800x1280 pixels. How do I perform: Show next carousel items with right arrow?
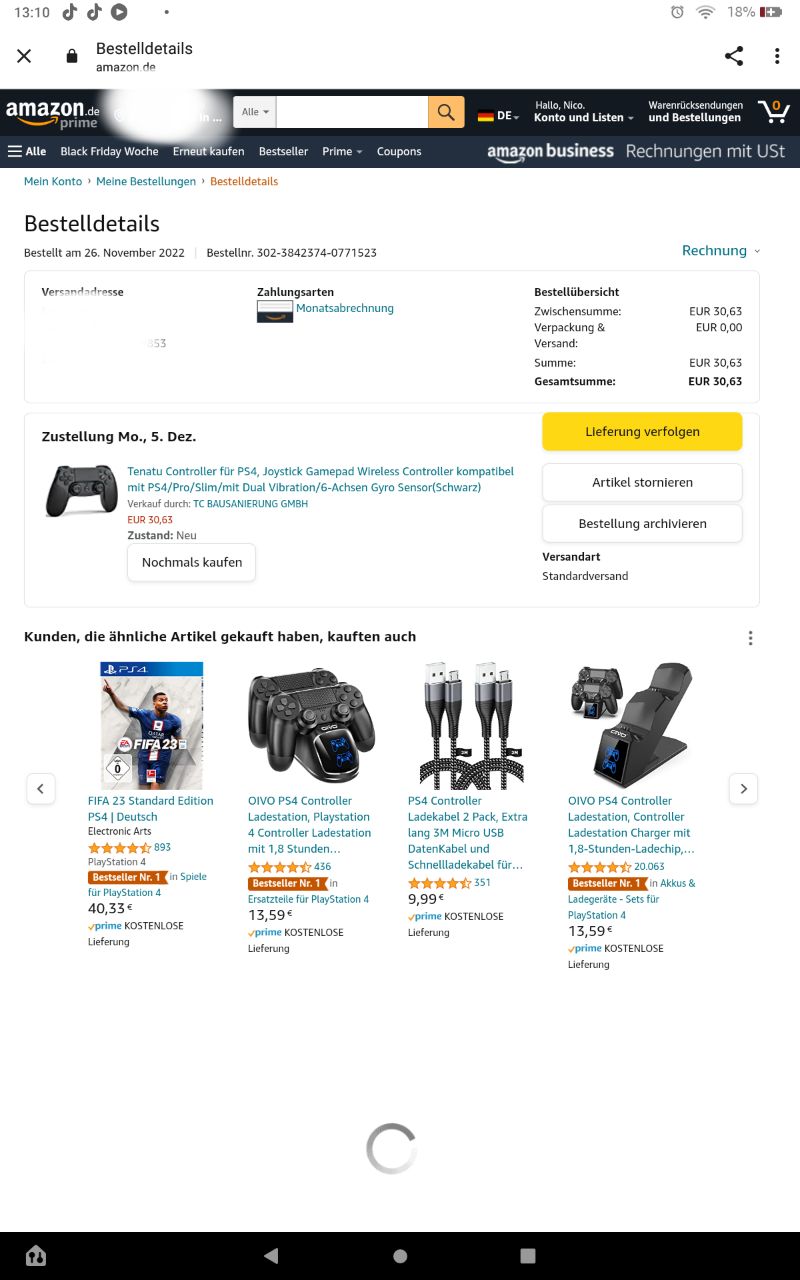click(743, 789)
